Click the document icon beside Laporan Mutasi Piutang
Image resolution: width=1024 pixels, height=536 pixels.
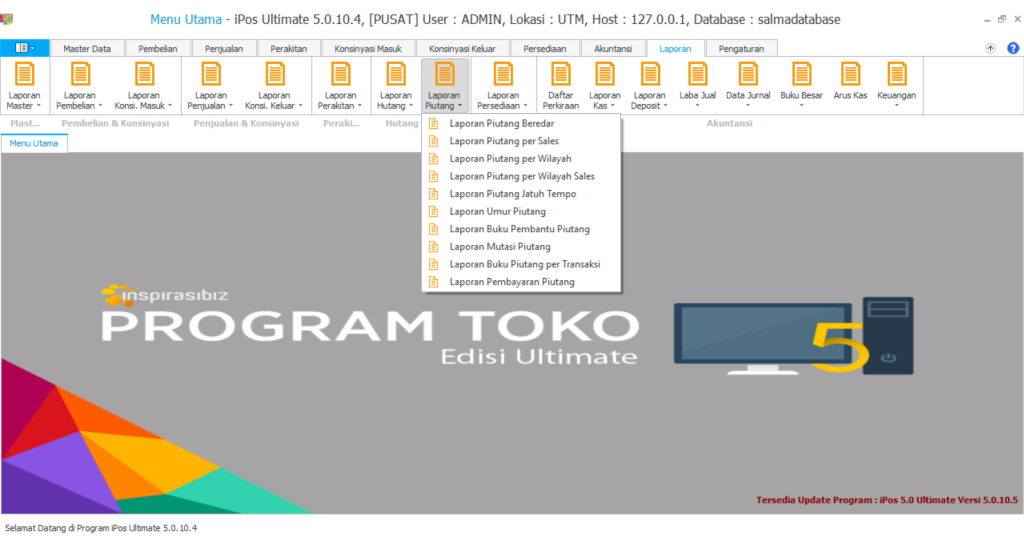click(x=433, y=247)
